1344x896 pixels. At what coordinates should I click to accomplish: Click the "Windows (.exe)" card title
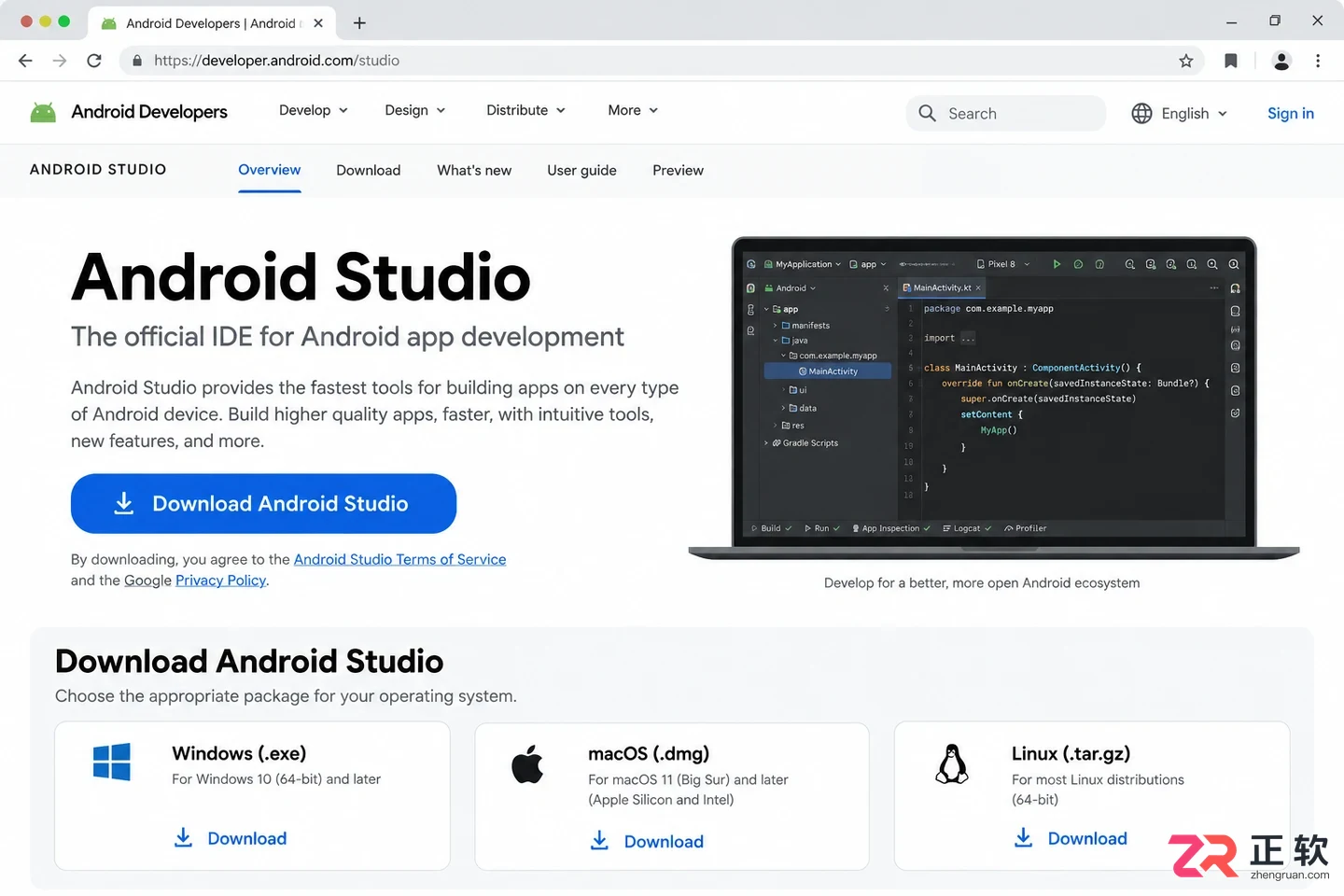tap(239, 753)
